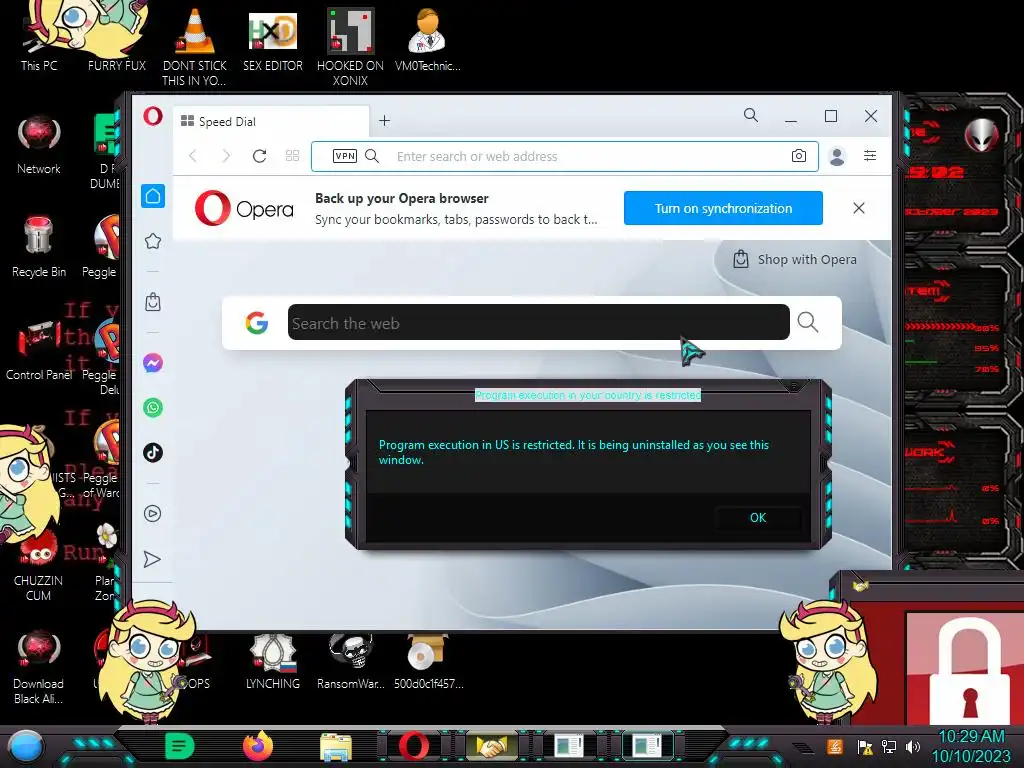Open a new tab with the plus button

[x=385, y=121]
